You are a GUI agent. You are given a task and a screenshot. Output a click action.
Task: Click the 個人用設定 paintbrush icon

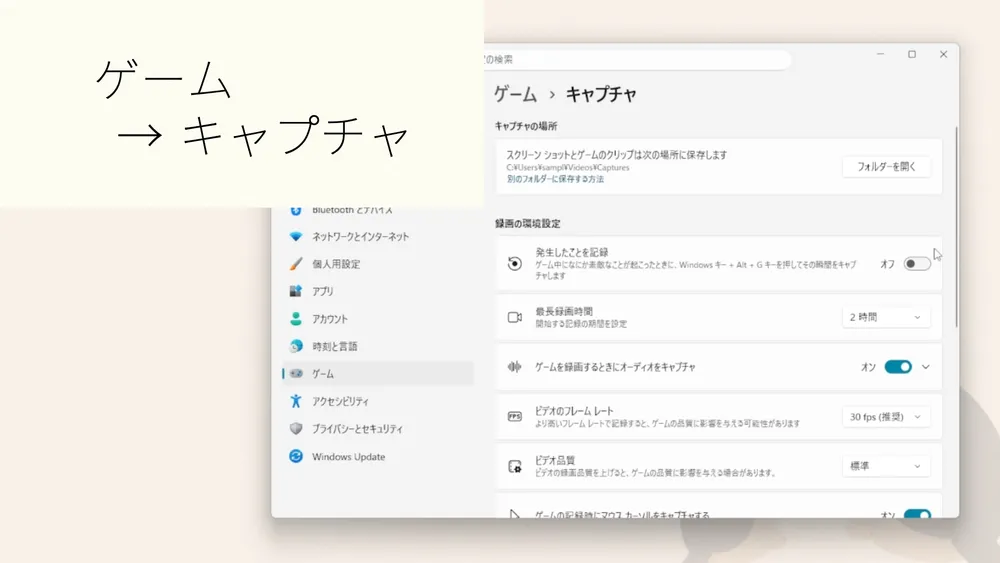pos(295,264)
